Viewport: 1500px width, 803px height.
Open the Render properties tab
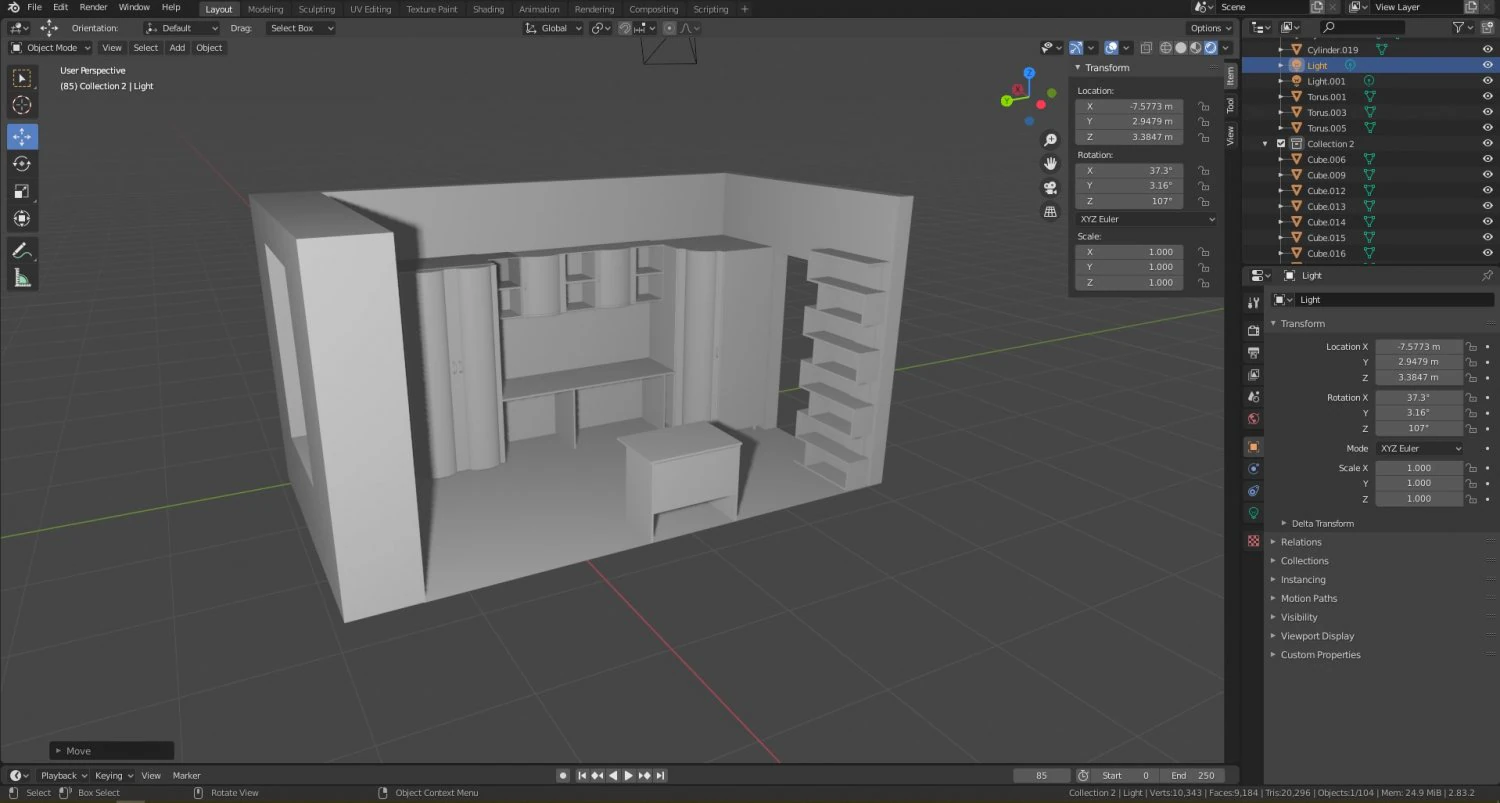tap(1254, 330)
